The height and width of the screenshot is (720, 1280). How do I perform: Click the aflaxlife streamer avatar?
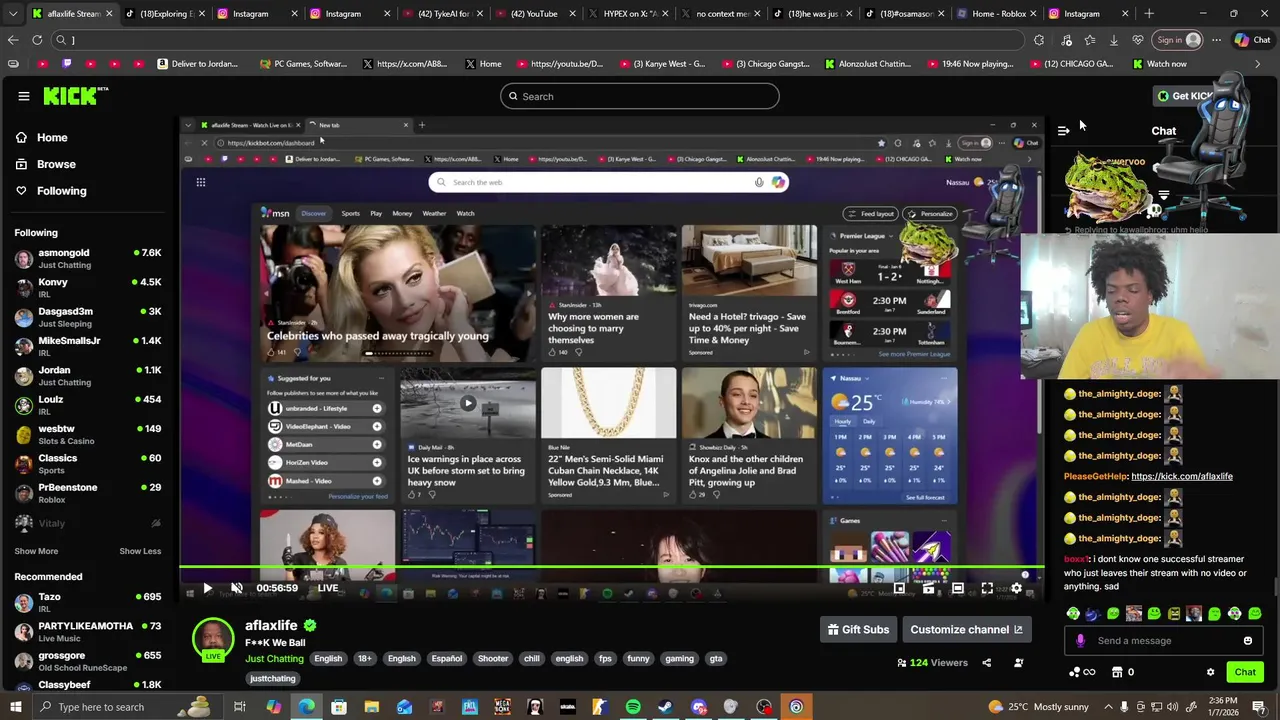(x=213, y=640)
